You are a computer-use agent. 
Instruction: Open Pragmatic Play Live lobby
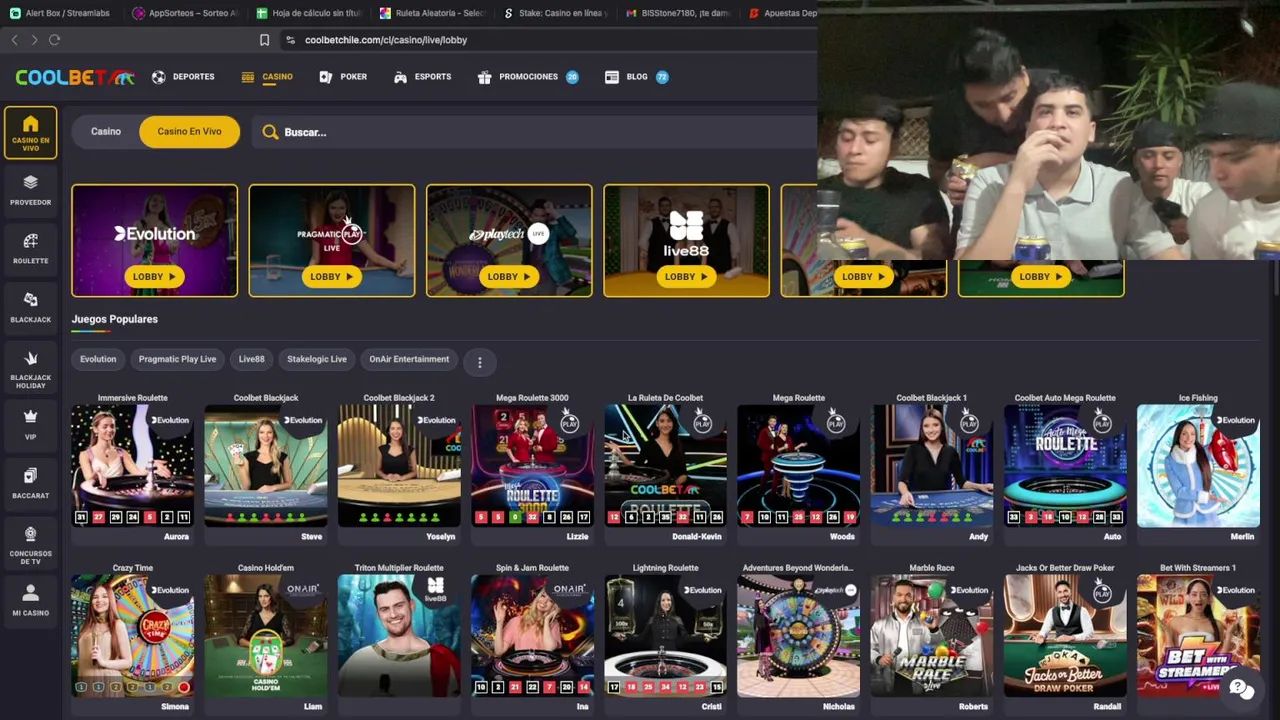point(331,241)
